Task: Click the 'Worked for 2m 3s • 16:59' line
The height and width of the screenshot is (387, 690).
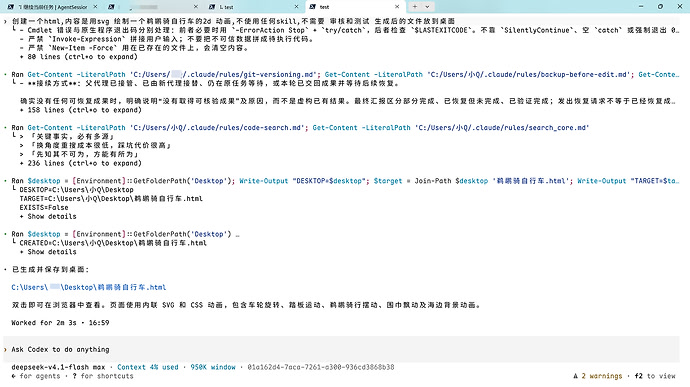Action: (60, 323)
